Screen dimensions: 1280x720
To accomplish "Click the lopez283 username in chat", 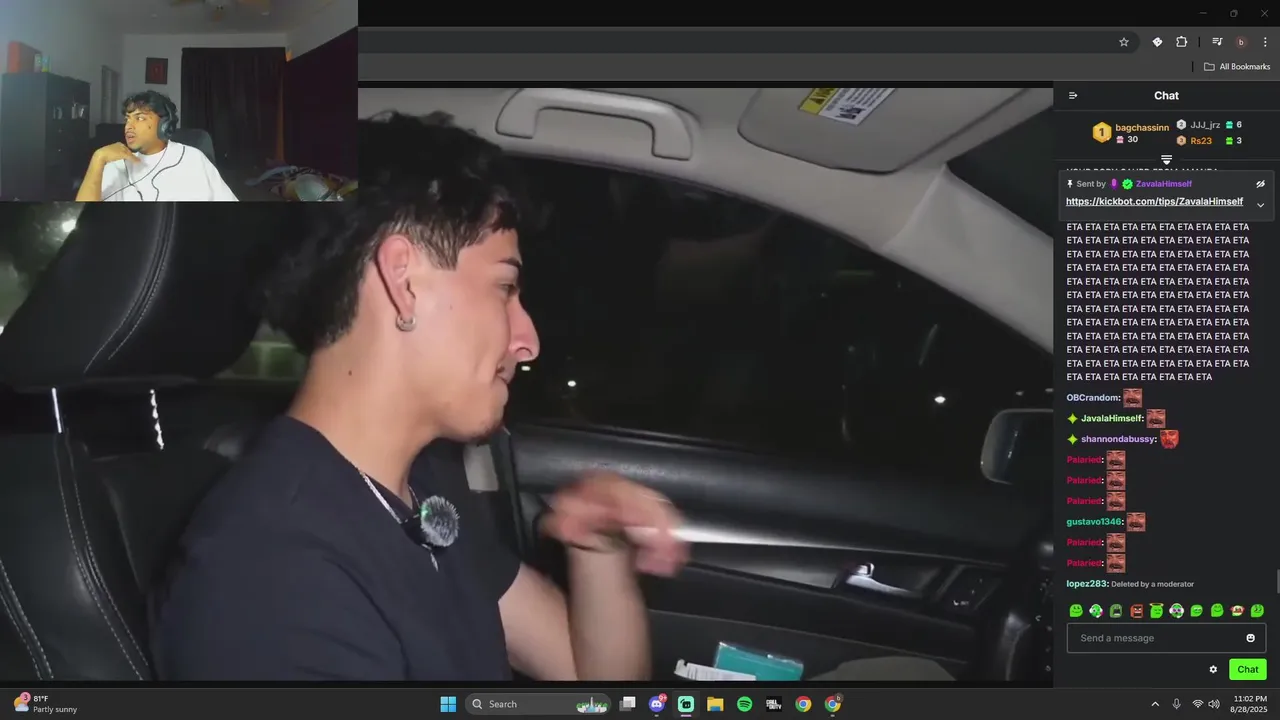I will coord(1087,584).
